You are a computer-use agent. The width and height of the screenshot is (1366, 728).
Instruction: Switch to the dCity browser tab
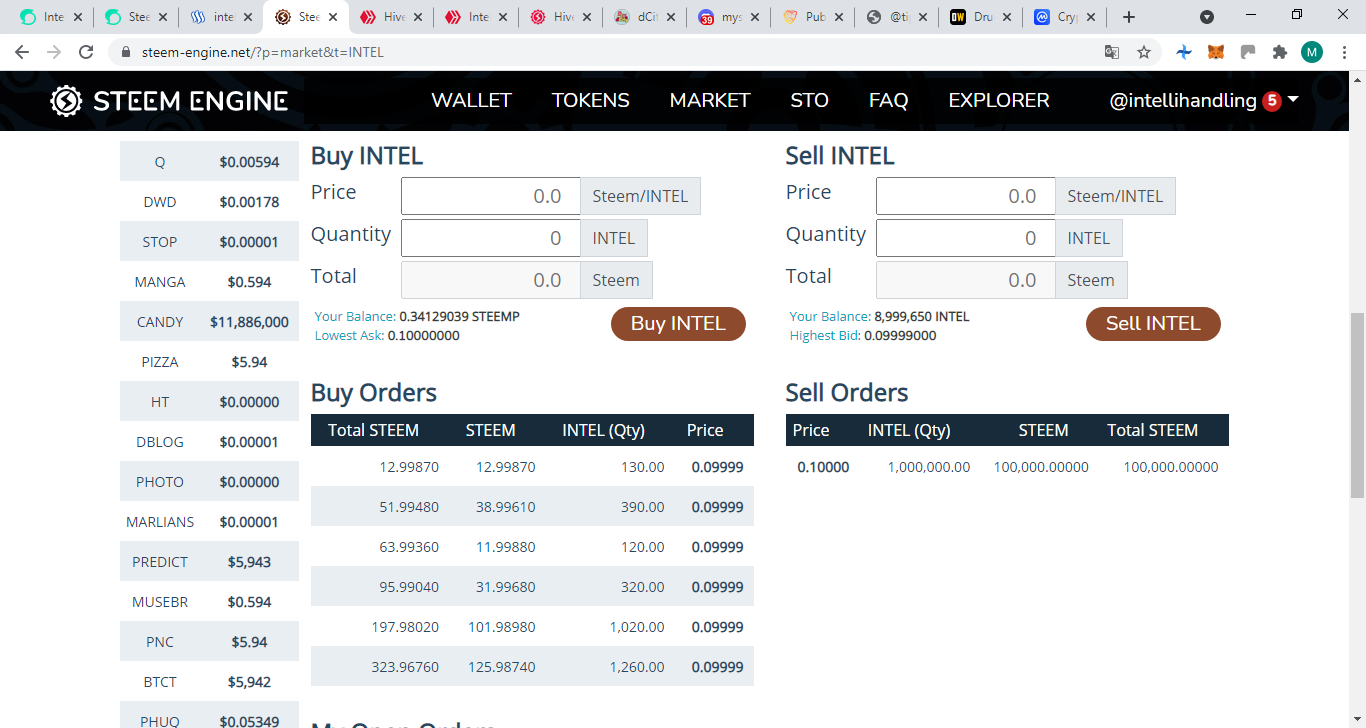pos(643,17)
